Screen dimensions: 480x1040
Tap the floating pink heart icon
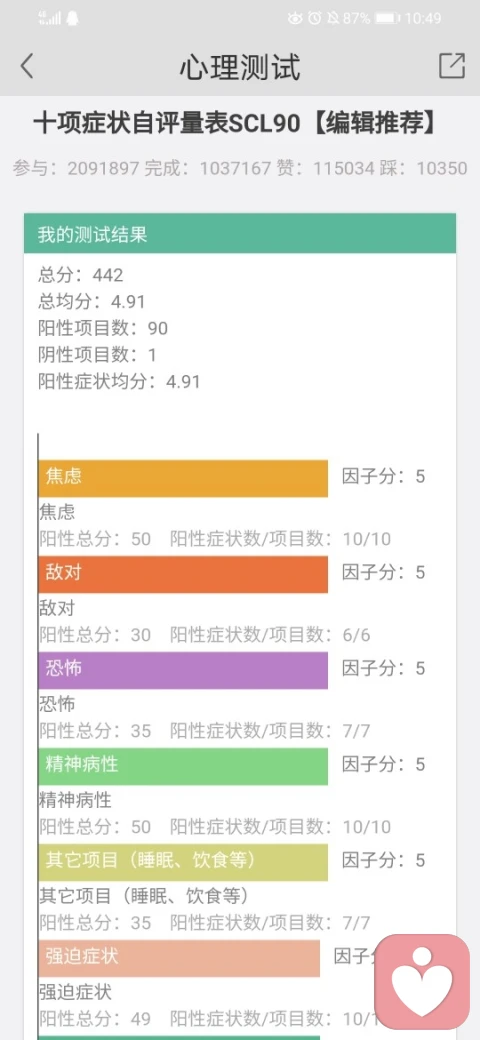coord(422,982)
